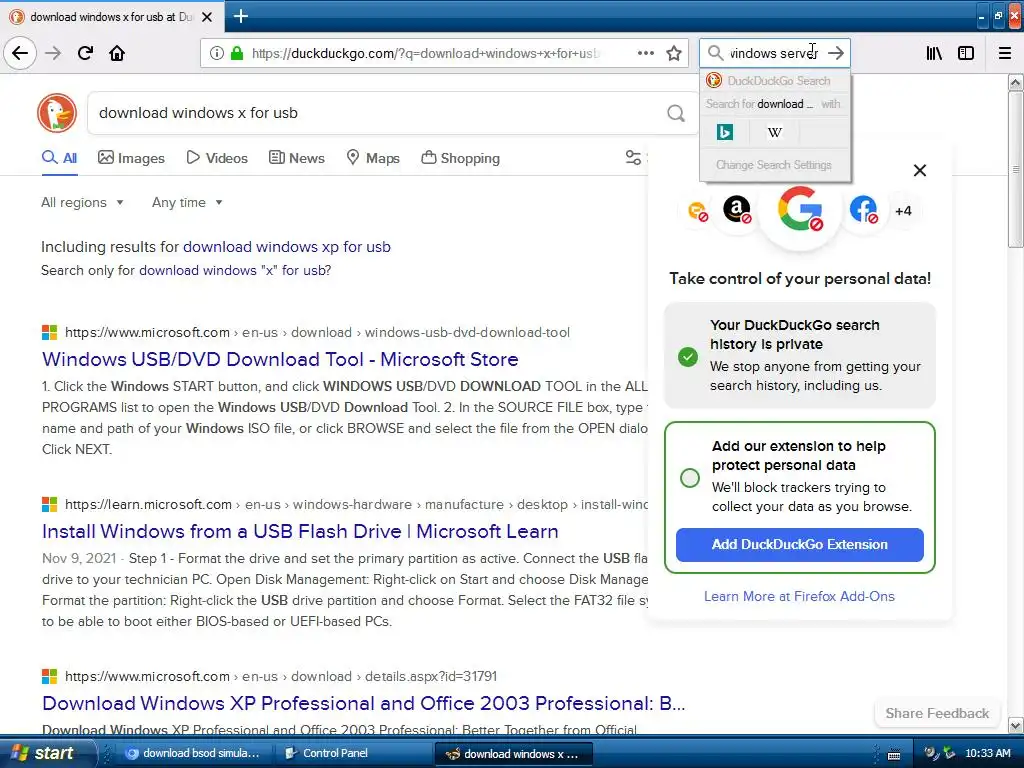The width and height of the screenshot is (1024, 768).
Task: Open Windows USB/DVD Download Tool result
Action: pos(280,359)
